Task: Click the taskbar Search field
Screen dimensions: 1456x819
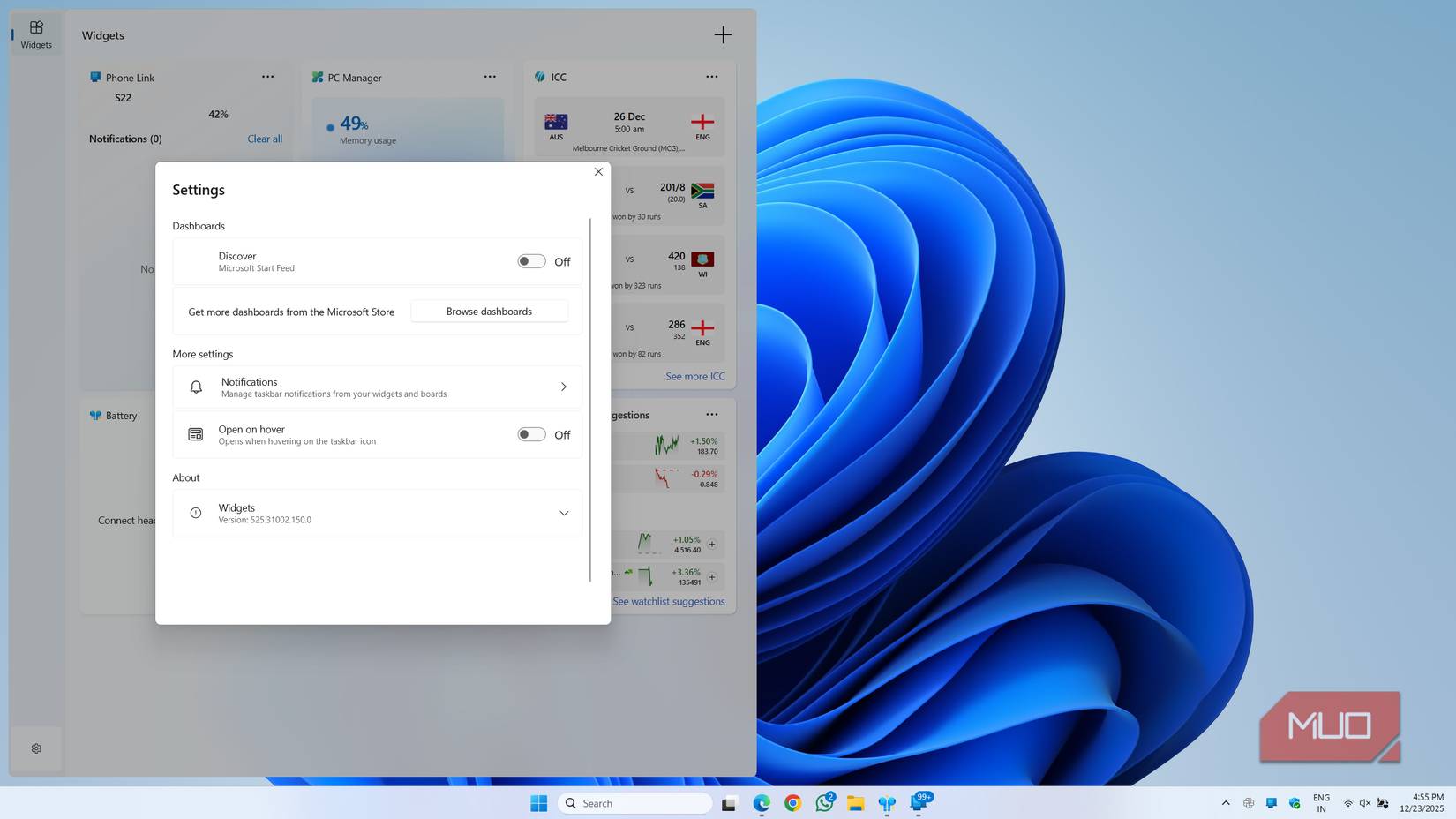Action: pos(635,803)
